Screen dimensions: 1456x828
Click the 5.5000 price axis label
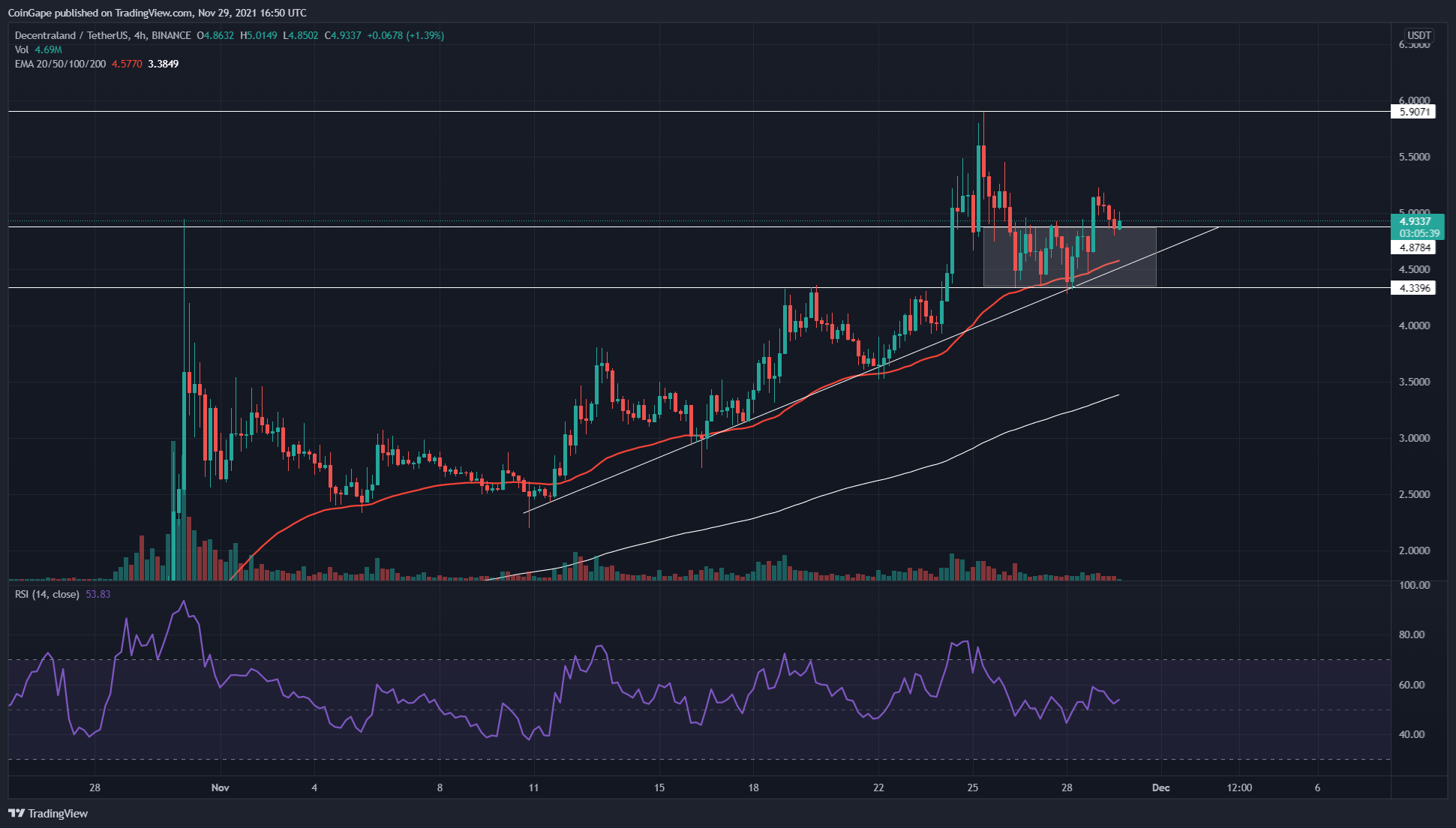(x=1414, y=157)
